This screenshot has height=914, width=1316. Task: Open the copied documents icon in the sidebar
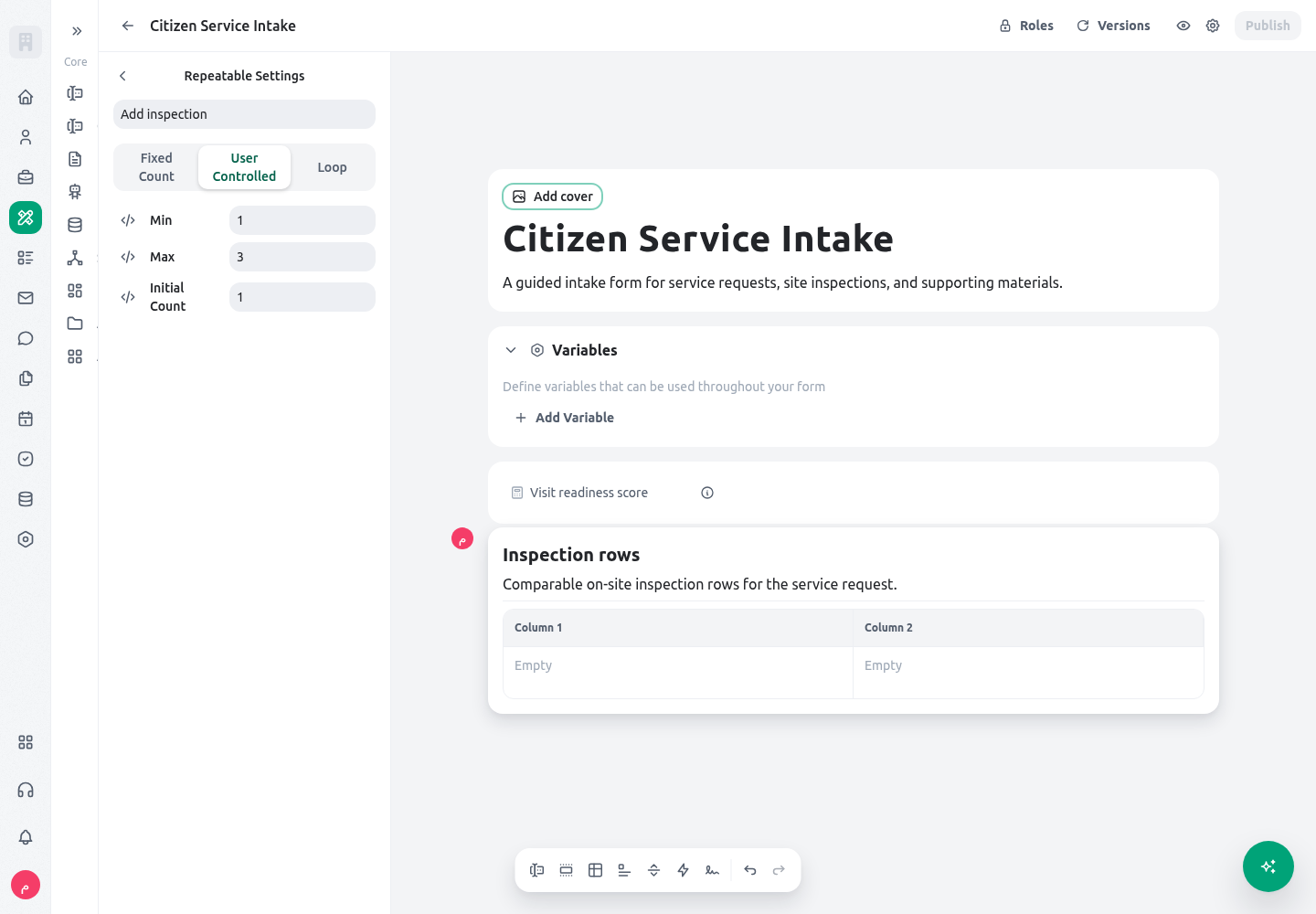tap(26, 378)
